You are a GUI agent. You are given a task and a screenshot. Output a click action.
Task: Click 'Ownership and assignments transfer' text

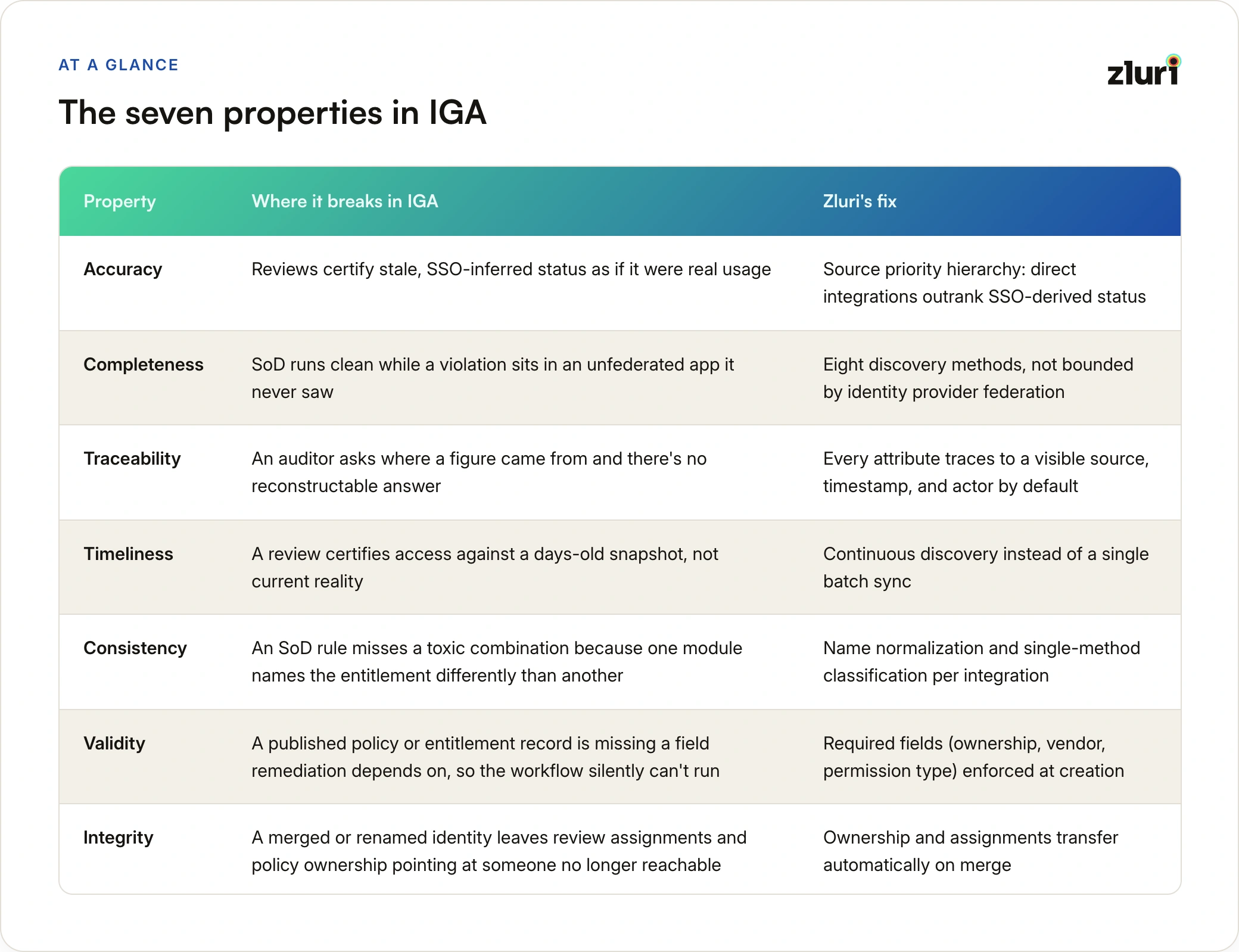971,838
